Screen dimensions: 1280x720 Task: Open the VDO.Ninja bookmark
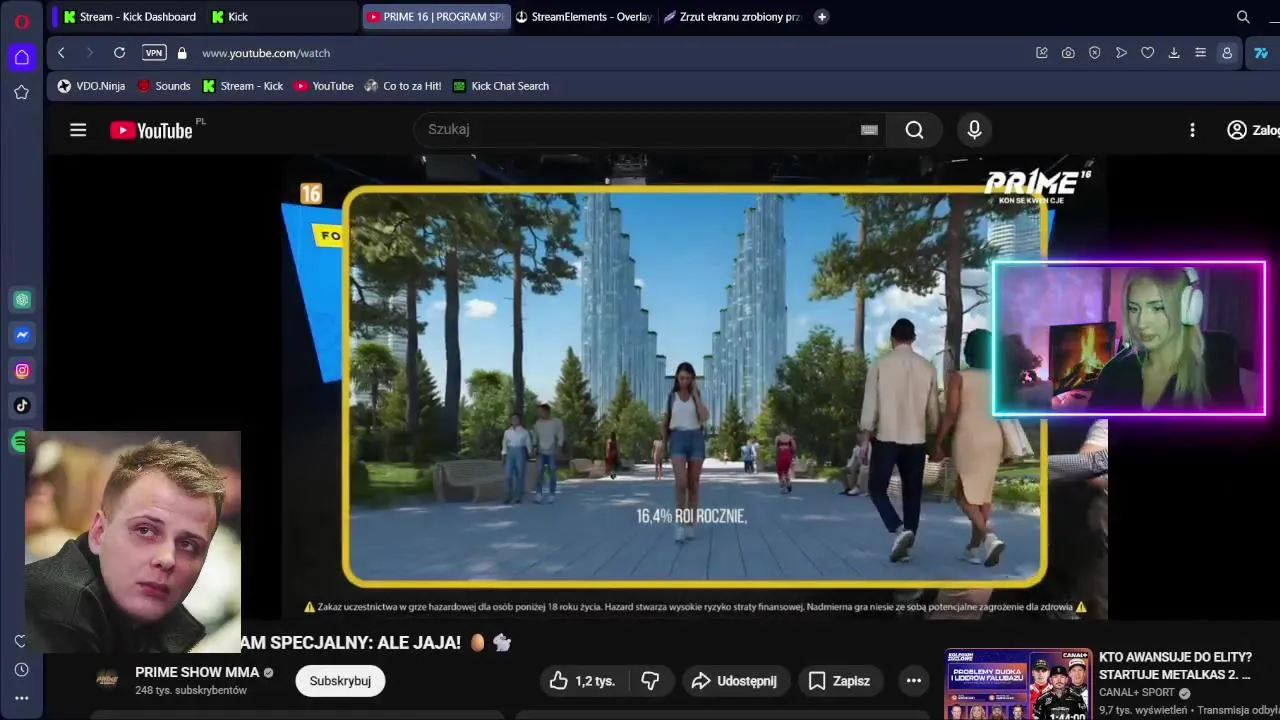click(91, 86)
